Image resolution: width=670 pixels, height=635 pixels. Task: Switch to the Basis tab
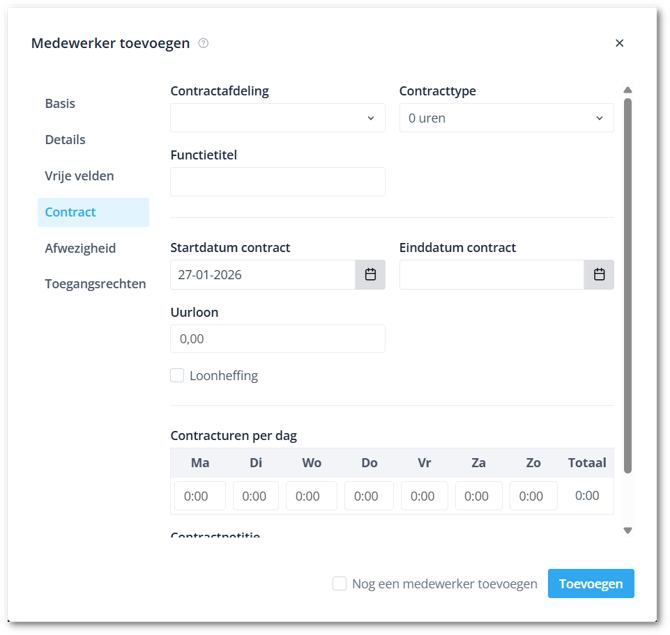point(60,104)
